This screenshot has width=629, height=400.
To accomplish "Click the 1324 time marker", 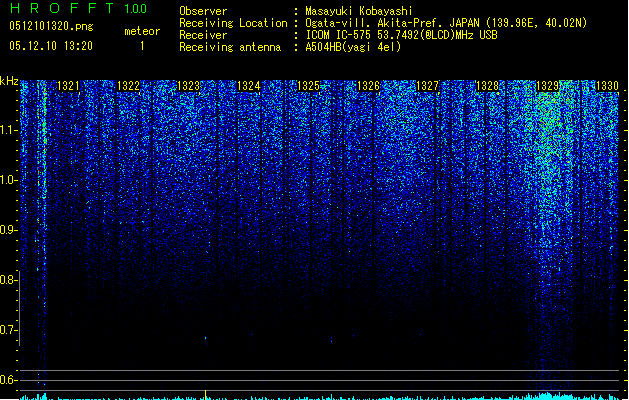I will (248, 86).
